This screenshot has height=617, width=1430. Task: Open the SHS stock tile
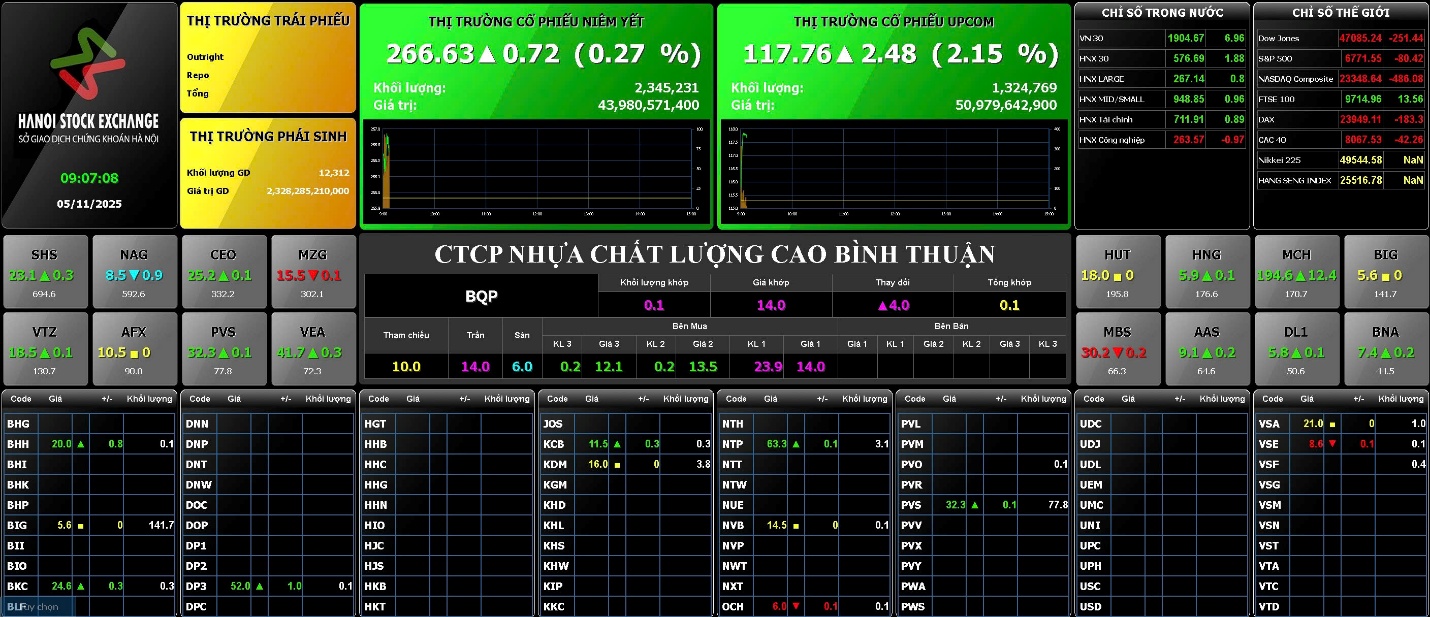pos(44,272)
